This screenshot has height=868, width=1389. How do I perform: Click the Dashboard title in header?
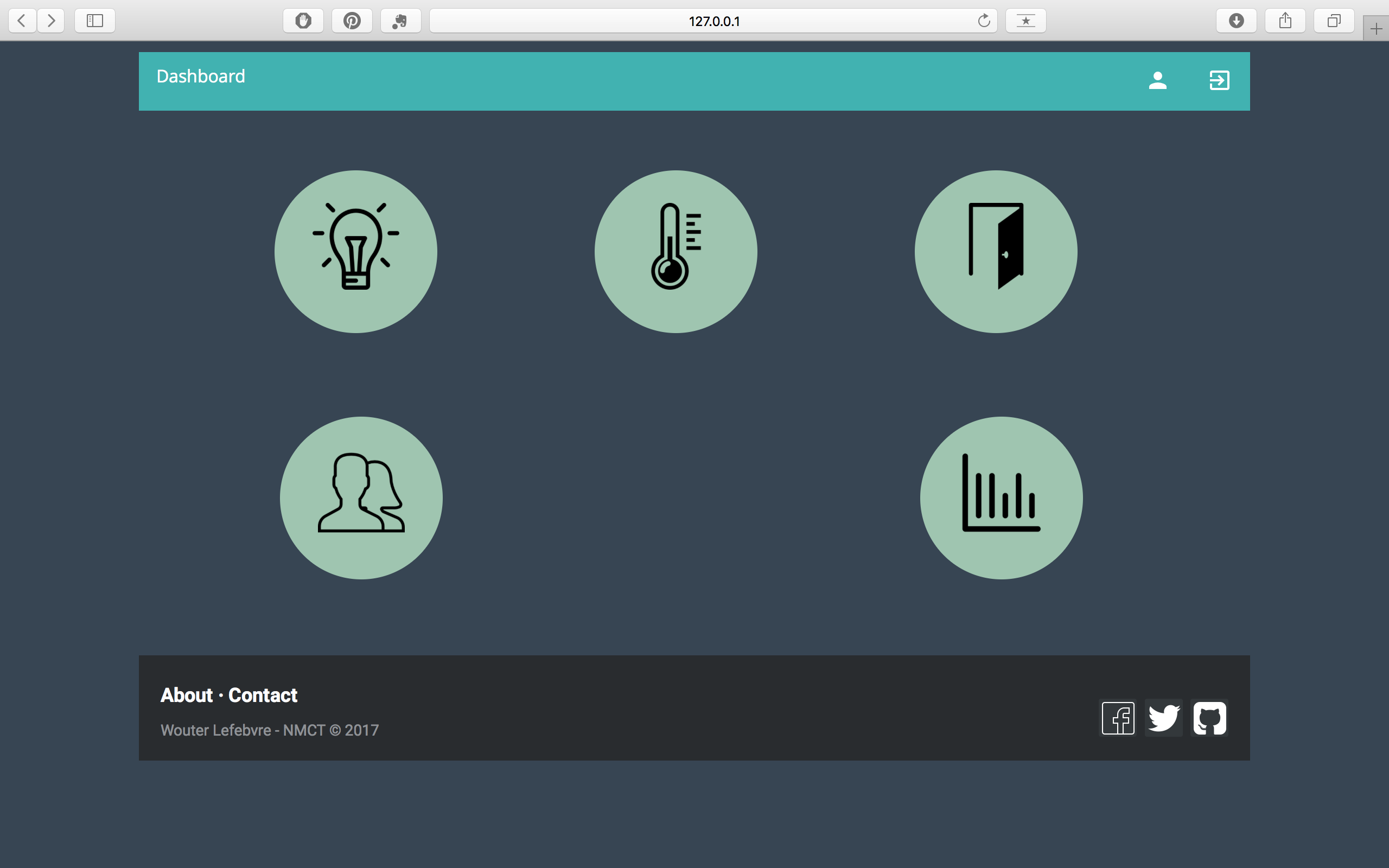point(201,76)
